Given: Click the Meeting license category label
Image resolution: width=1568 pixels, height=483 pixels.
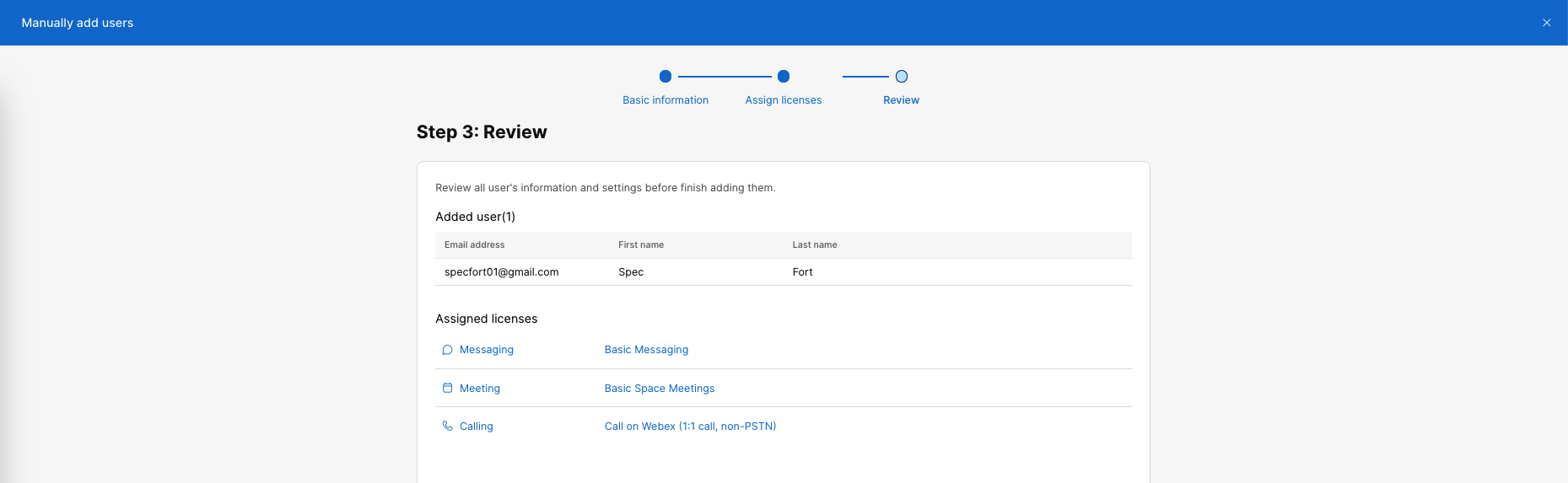Looking at the screenshot, I should click(x=480, y=389).
